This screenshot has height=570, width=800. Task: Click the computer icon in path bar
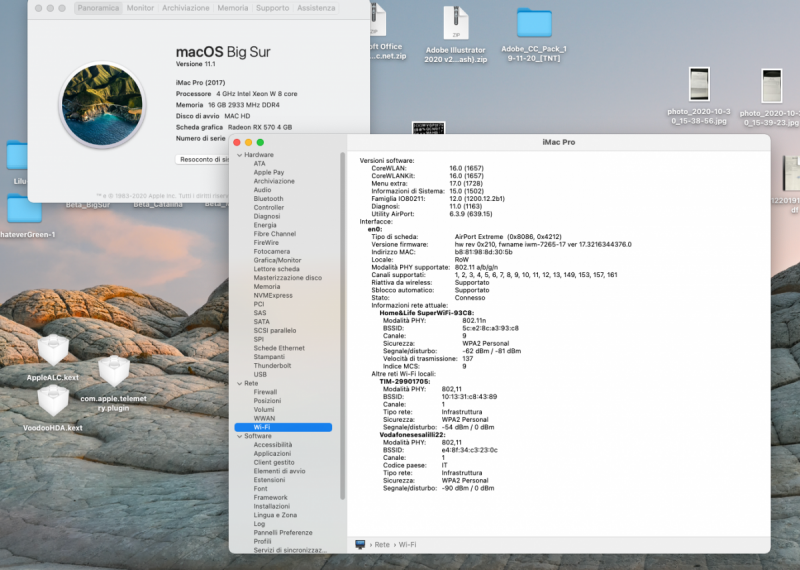(x=360, y=544)
